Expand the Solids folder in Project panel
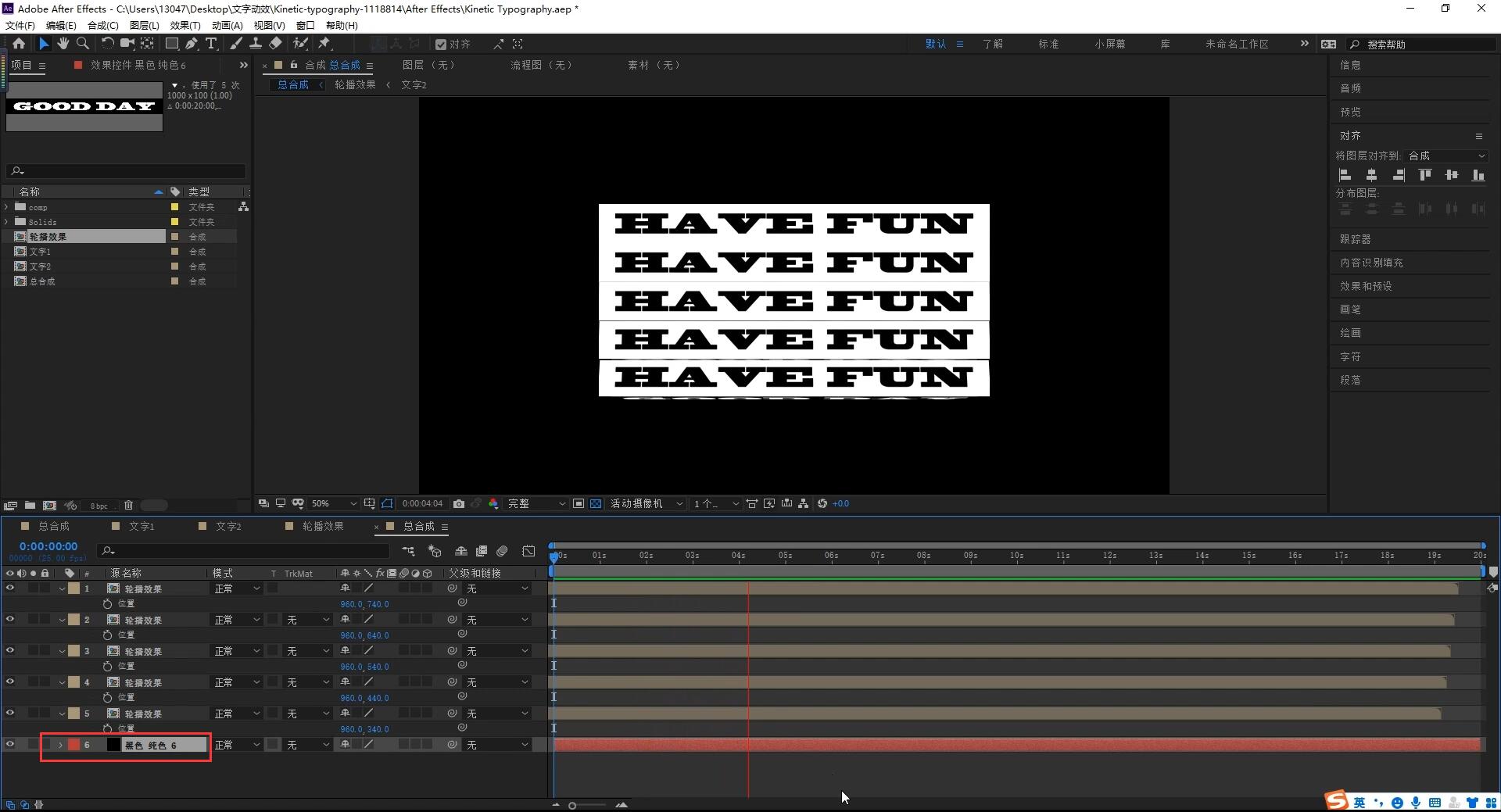This screenshot has height=812, width=1501. (x=7, y=222)
